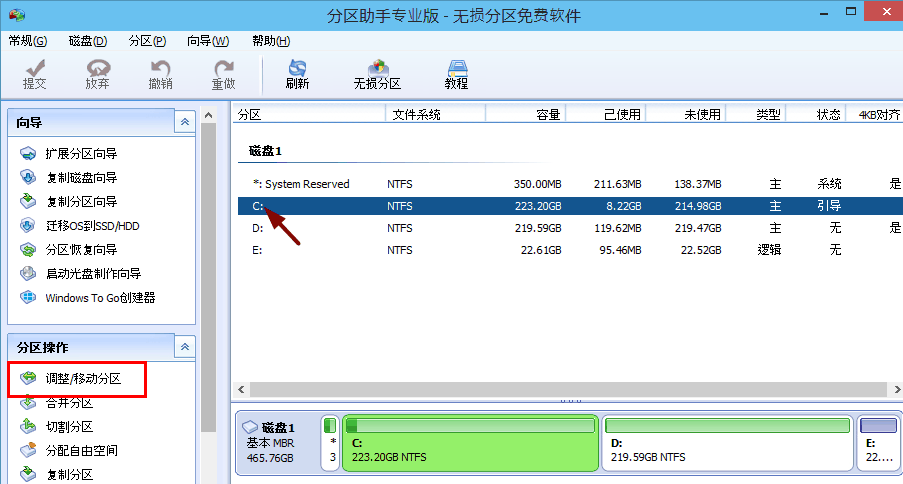Open the 常规(G) menu

(28, 41)
